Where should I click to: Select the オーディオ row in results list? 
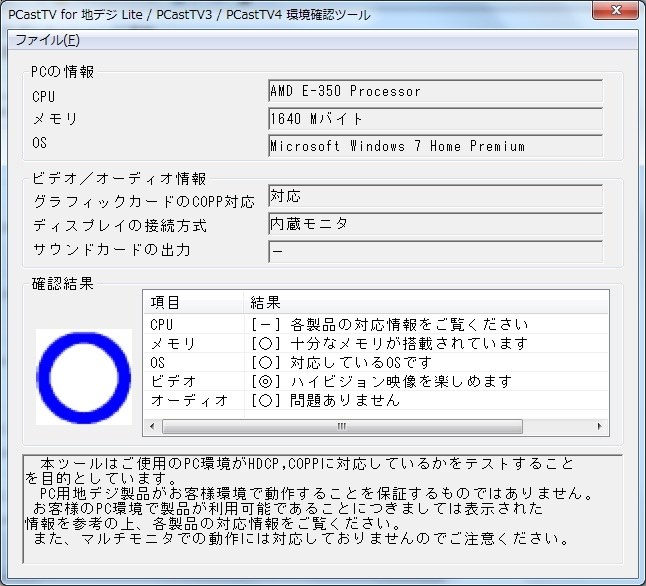click(x=376, y=400)
